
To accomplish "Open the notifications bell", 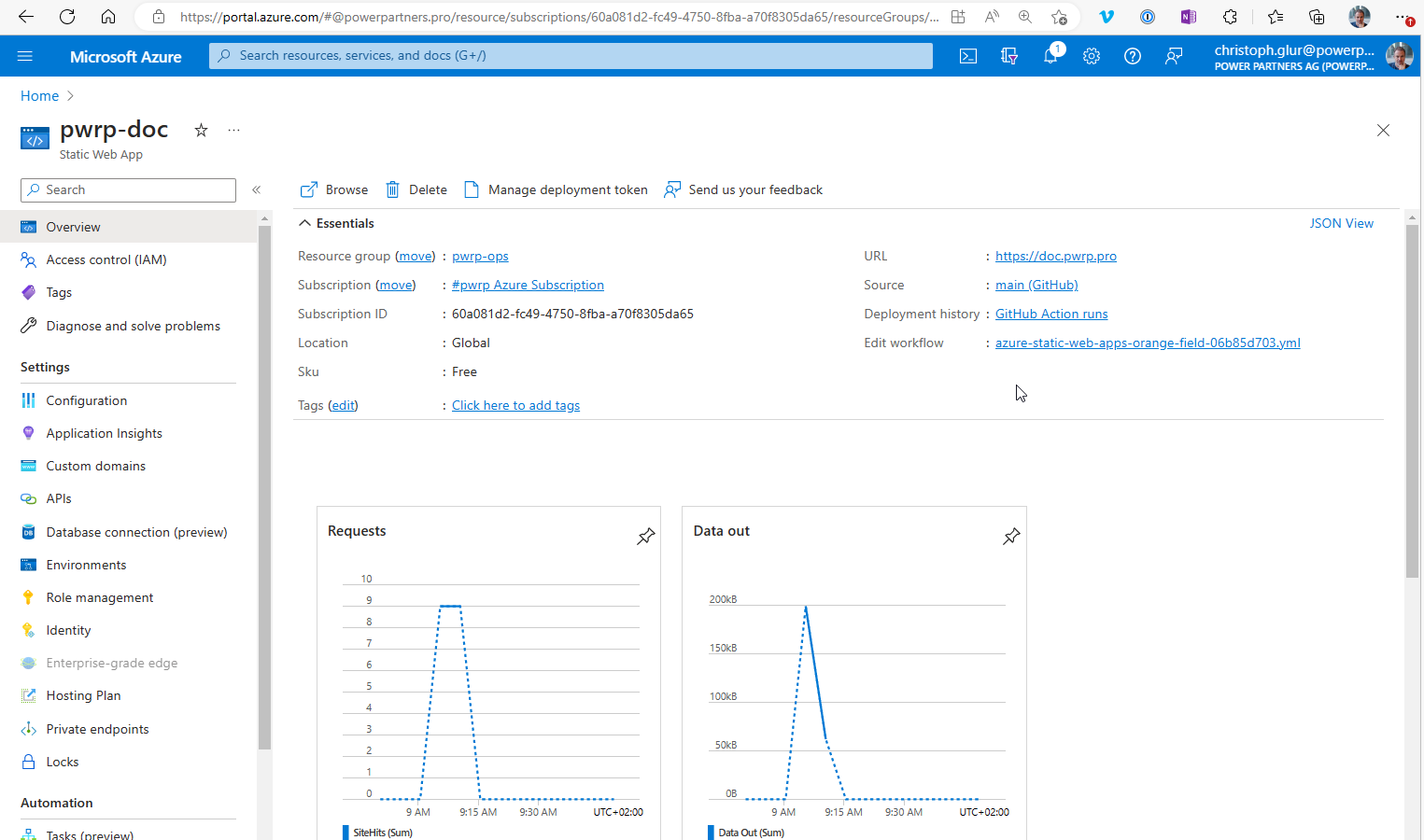I will [1051, 55].
